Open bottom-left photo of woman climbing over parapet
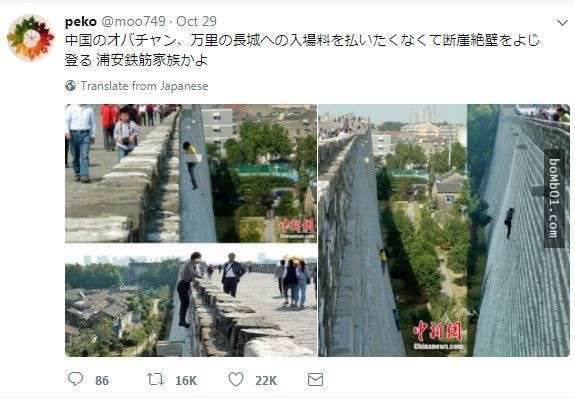 [x=191, y=301]
